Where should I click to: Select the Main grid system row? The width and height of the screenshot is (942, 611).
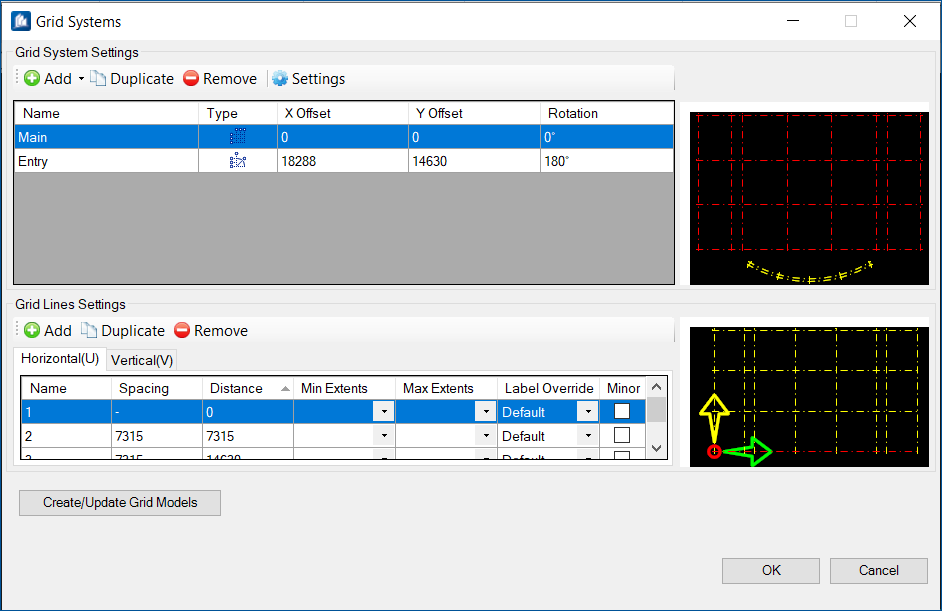pyautogui.click(x=344, y=137)
